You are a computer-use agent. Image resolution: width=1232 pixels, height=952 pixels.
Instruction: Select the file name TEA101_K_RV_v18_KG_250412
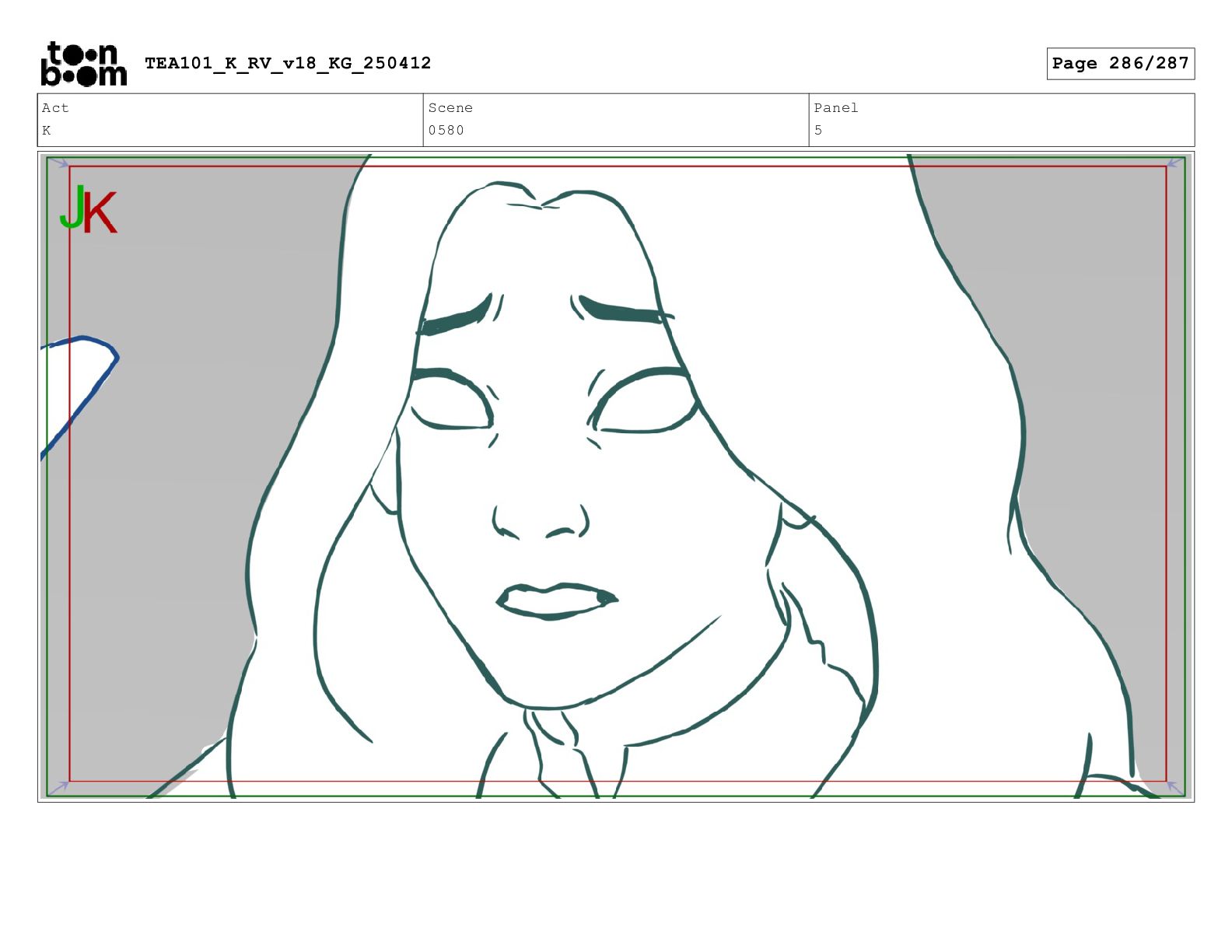[x=288, y=63]
